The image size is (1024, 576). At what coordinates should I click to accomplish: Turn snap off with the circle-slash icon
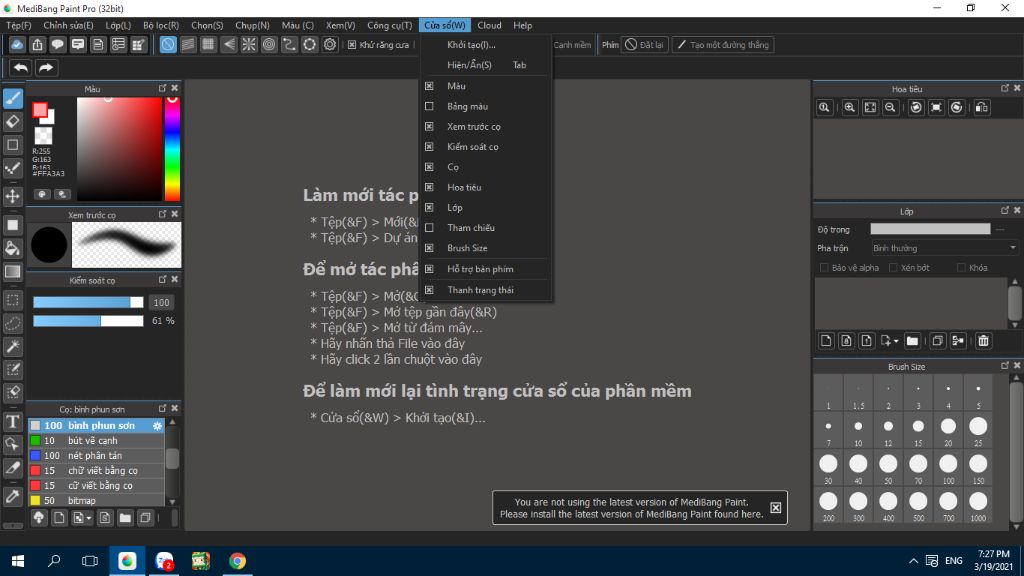[168, 44]
